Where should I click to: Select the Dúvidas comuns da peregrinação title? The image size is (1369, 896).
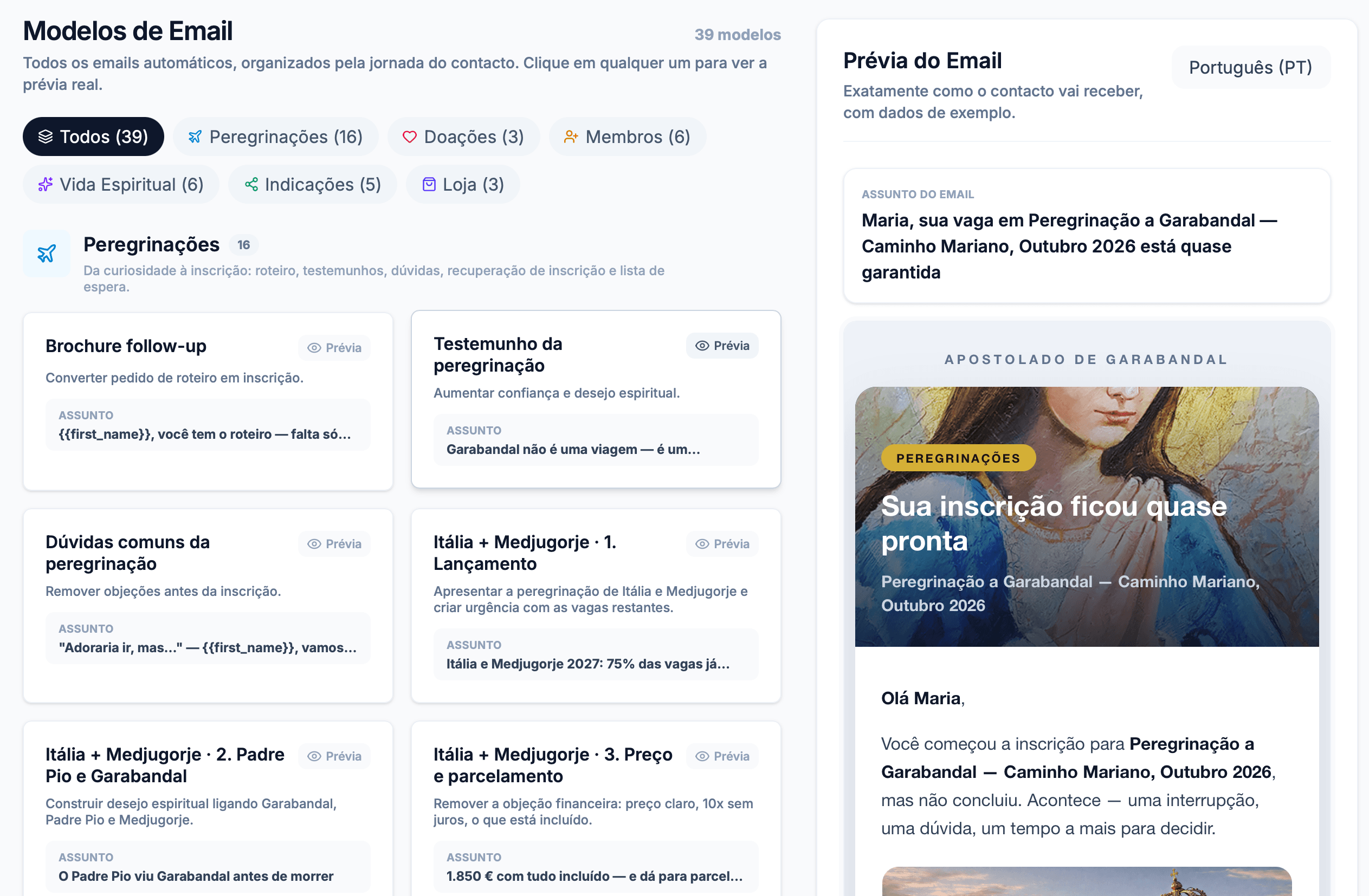coord(128,553)
